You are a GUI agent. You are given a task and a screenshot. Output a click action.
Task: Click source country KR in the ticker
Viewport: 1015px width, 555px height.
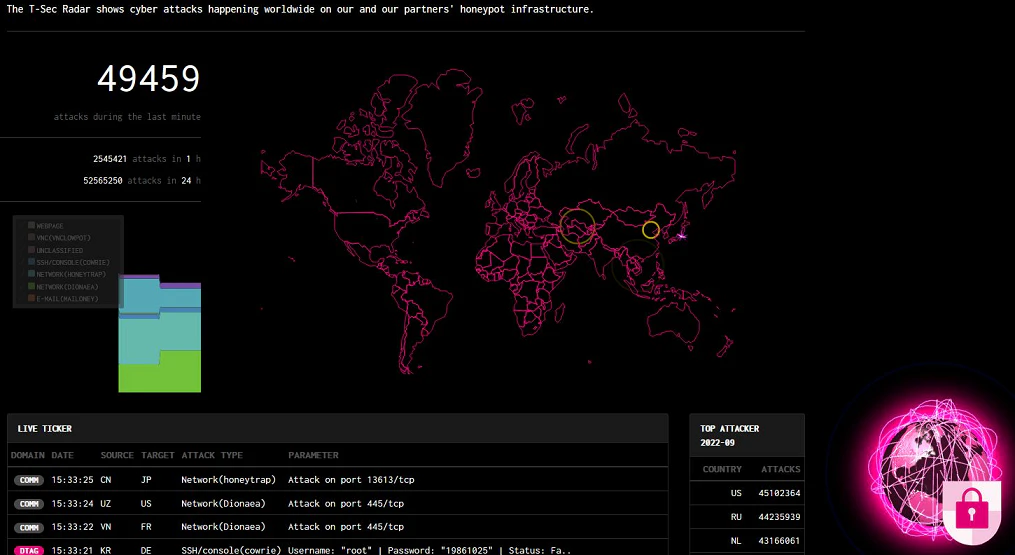[x=106, y=550]
